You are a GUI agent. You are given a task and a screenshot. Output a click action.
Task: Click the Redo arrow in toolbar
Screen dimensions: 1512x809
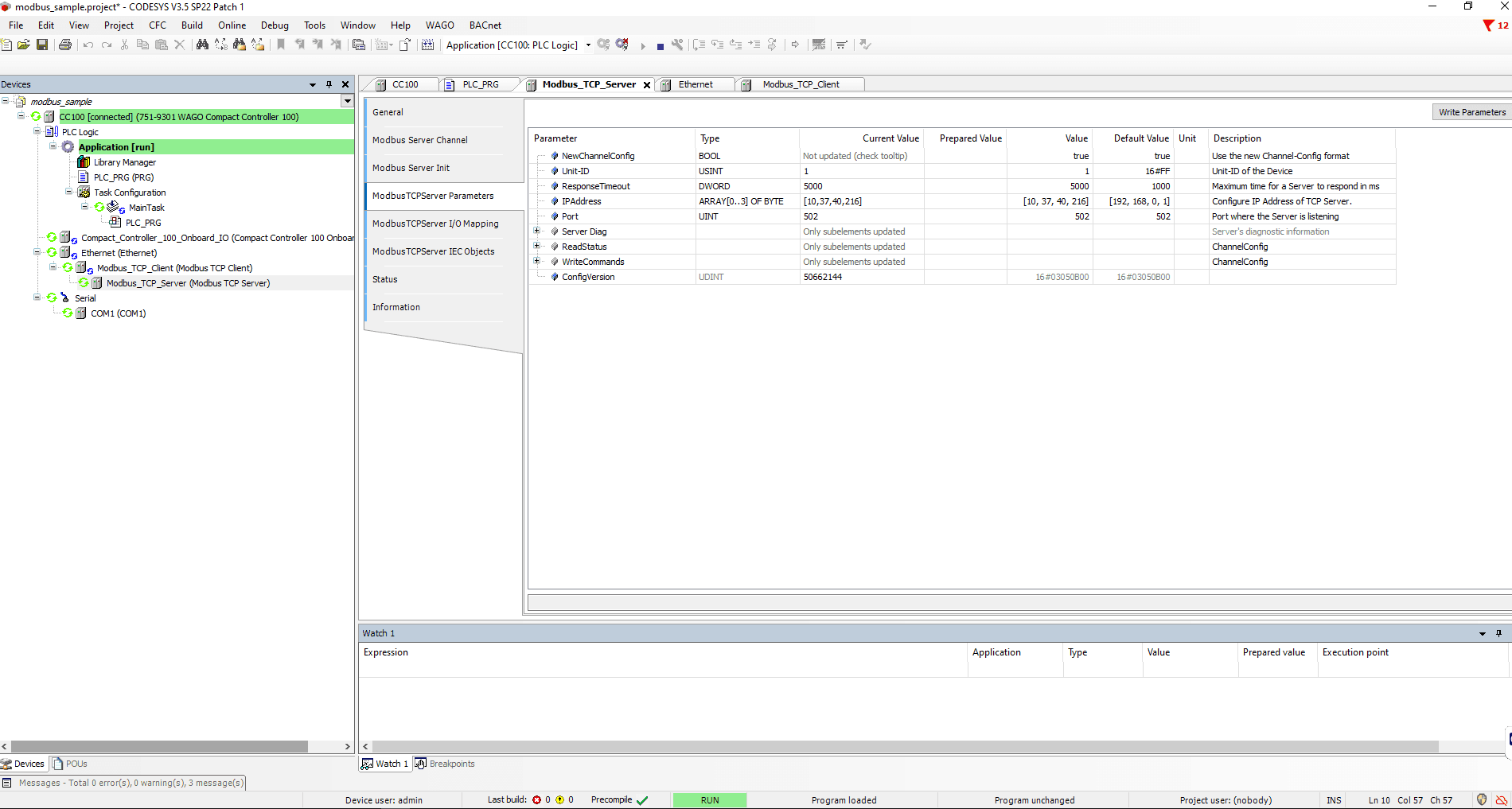coord(107,45)
